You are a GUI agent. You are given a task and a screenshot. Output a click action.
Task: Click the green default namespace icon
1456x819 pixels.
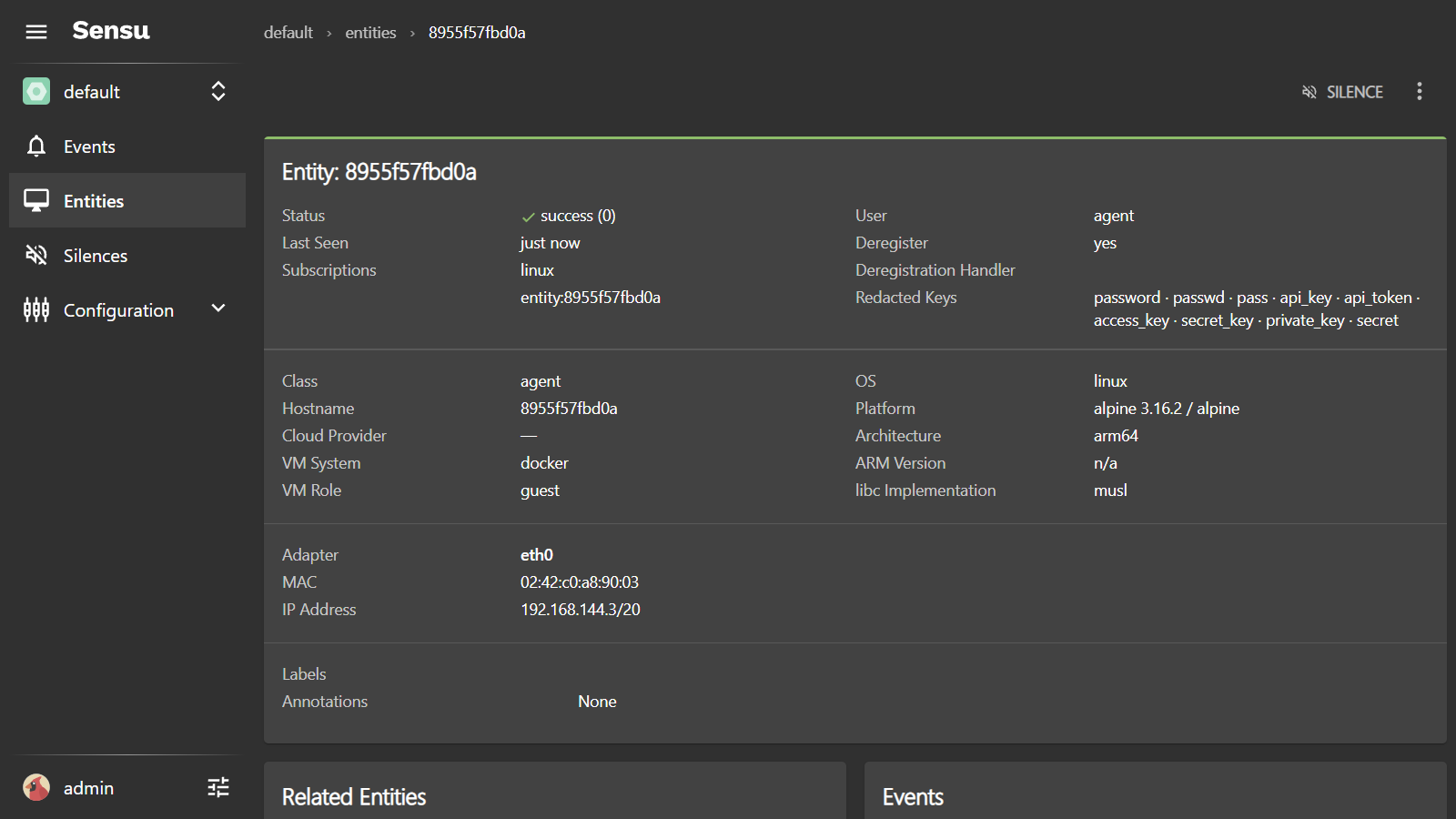click(x=36, y=91)
